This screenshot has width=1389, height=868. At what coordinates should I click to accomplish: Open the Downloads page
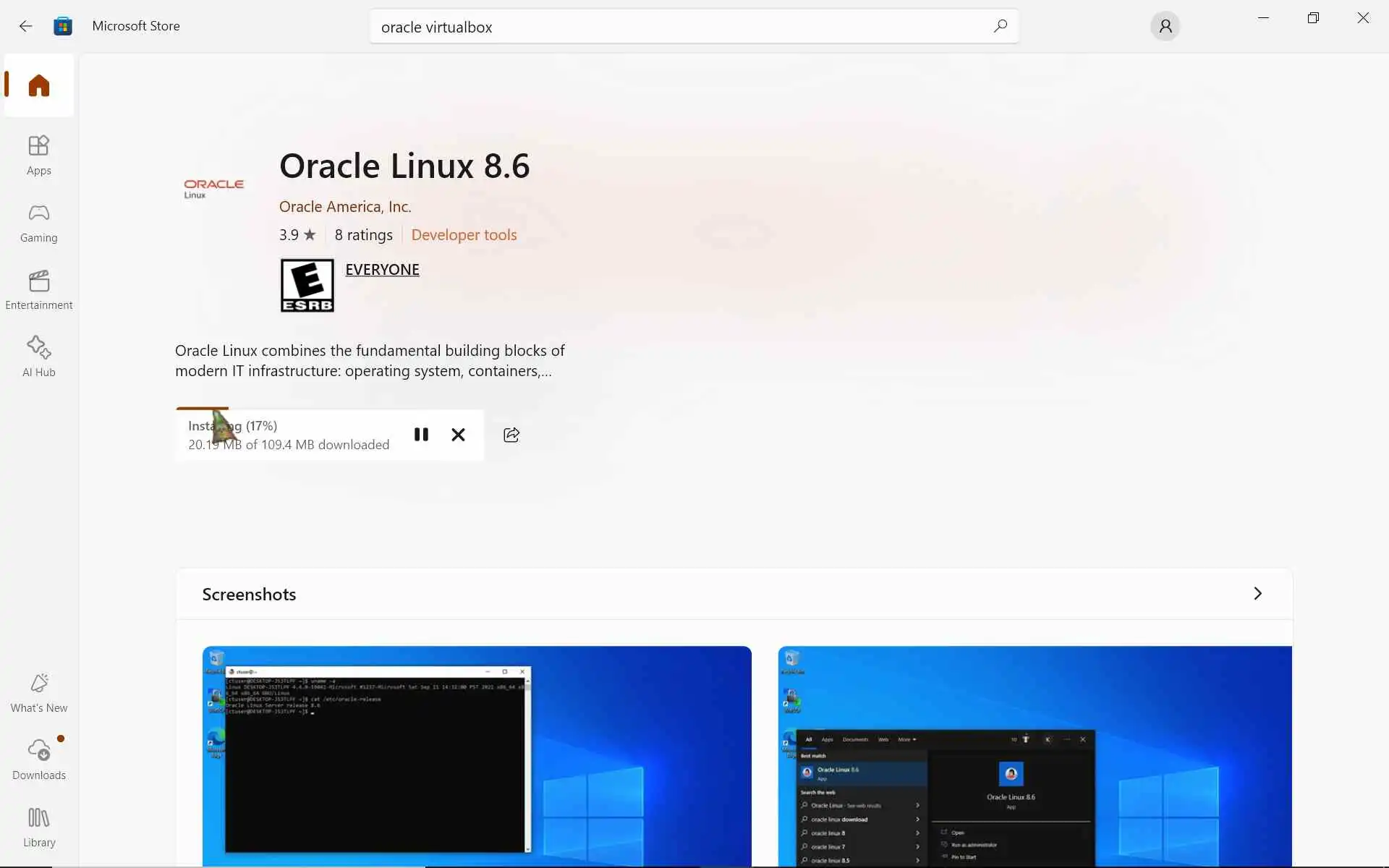39,759
